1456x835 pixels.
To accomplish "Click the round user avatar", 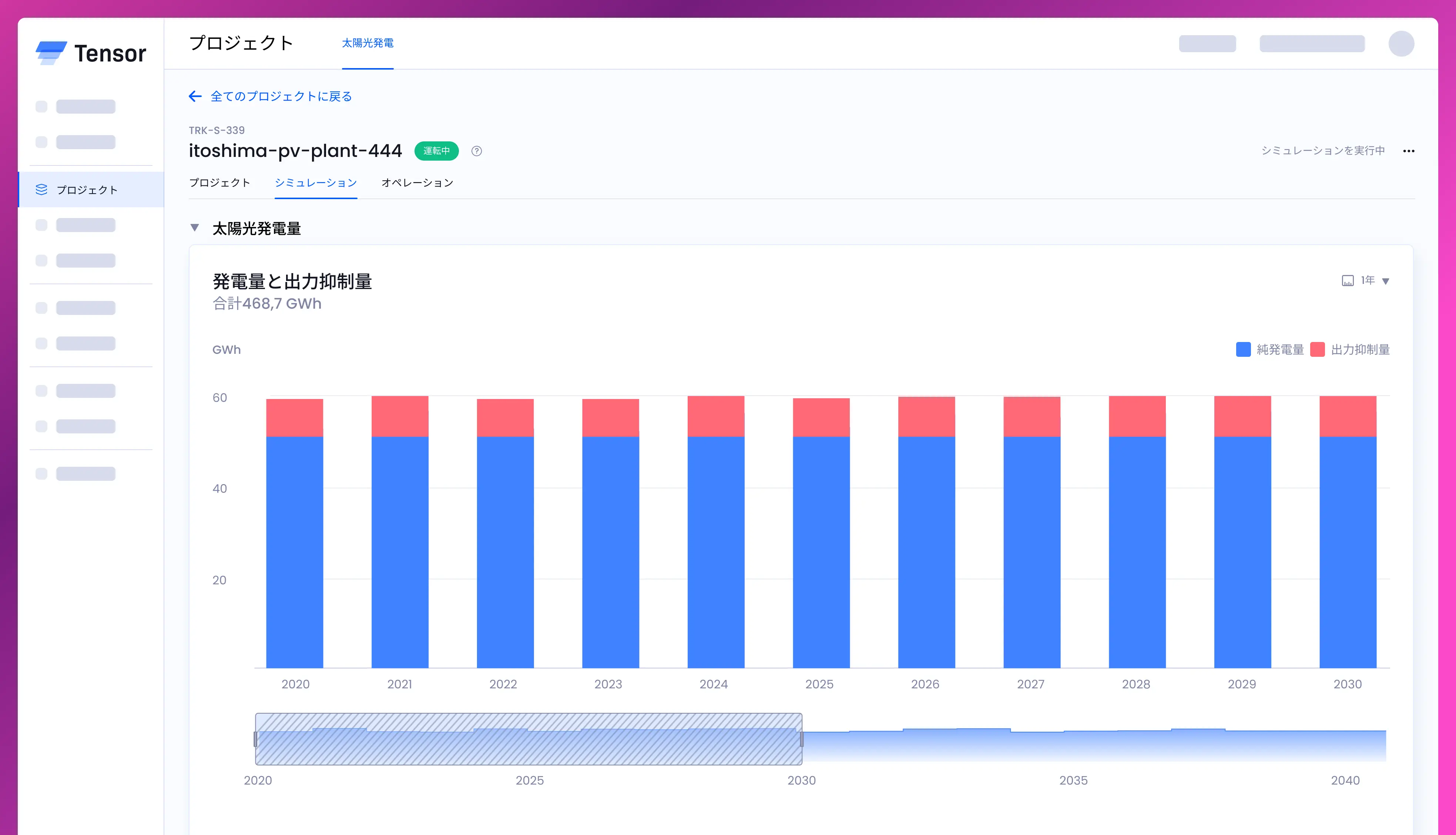I will [x=1401, y=44].
